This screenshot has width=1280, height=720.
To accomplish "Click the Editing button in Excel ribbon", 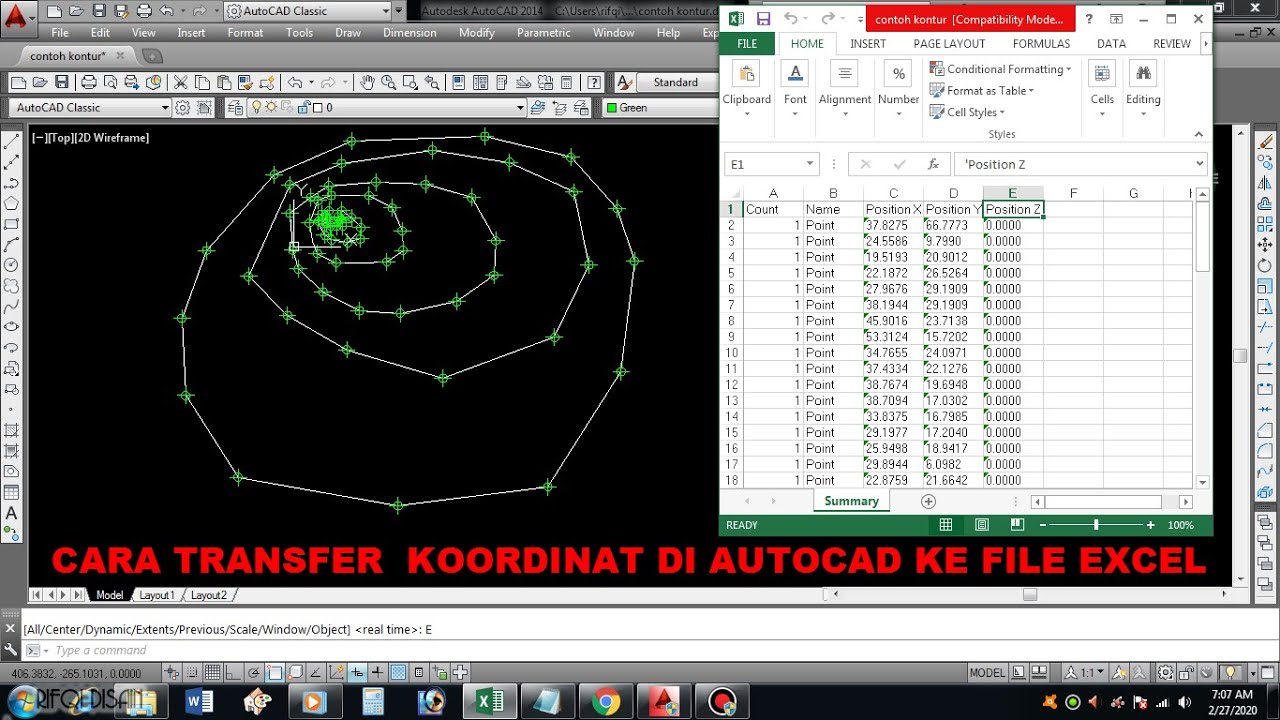I will click(1143, 88).
